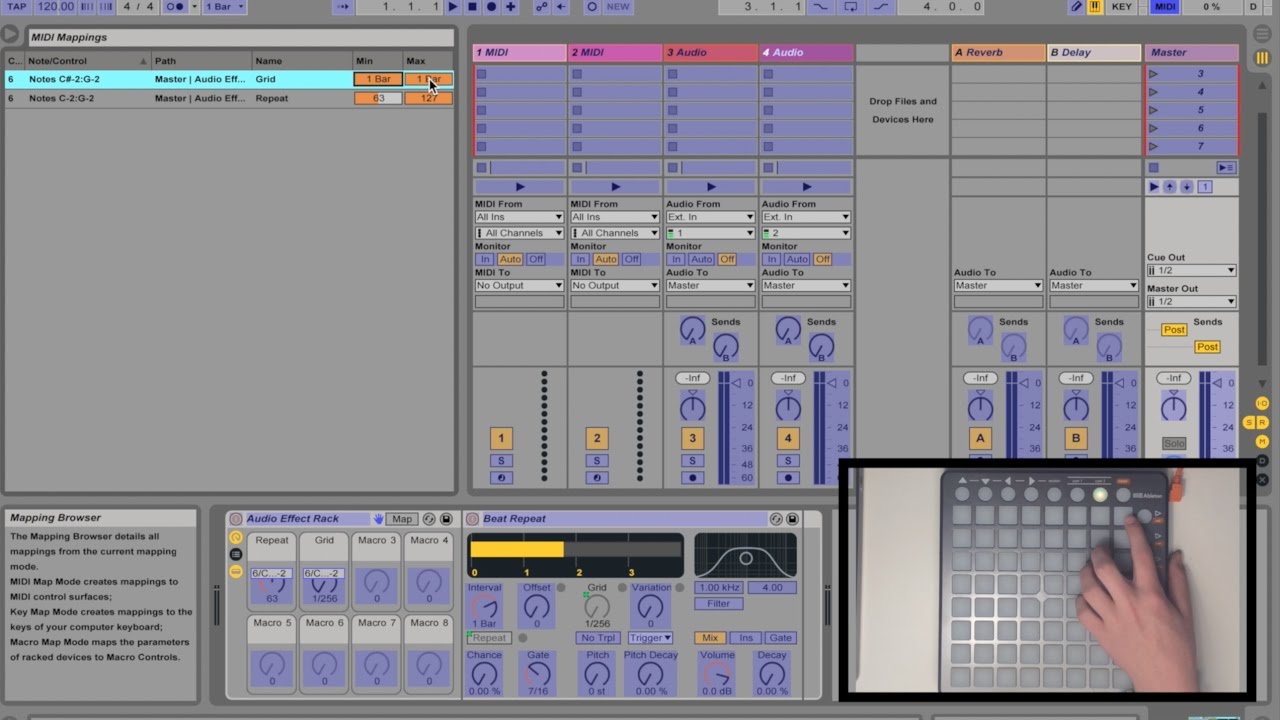Arm track 4 Audio for recording
Image resolution: width=1280 pixels, height=720 pixels.
(788, 478)
